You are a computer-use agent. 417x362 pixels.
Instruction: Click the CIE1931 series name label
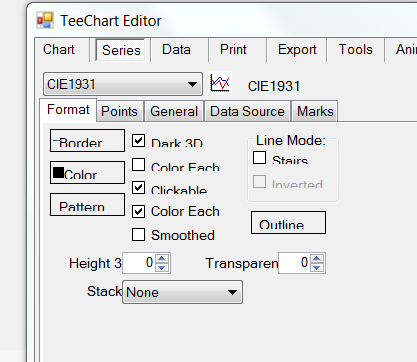coord(274,86)
